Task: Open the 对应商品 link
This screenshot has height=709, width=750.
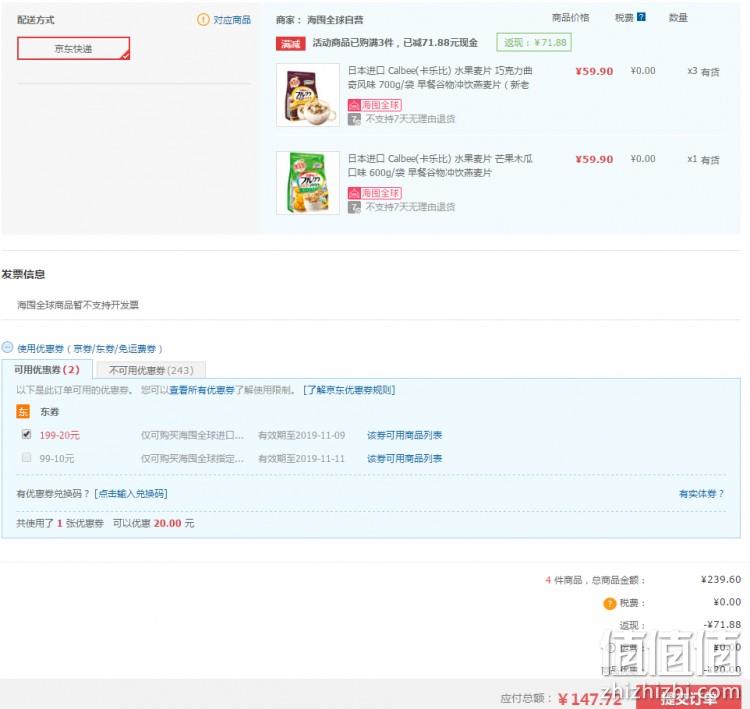Action: [x=232, y=20]
